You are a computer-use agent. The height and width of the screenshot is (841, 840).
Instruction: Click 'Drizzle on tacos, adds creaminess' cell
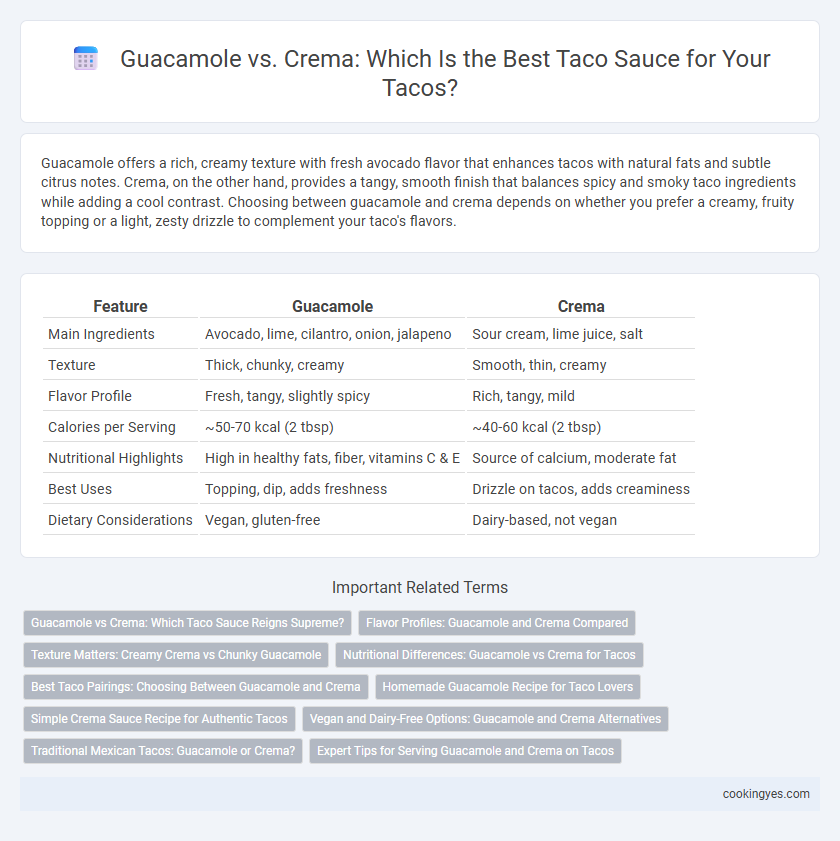581,489
